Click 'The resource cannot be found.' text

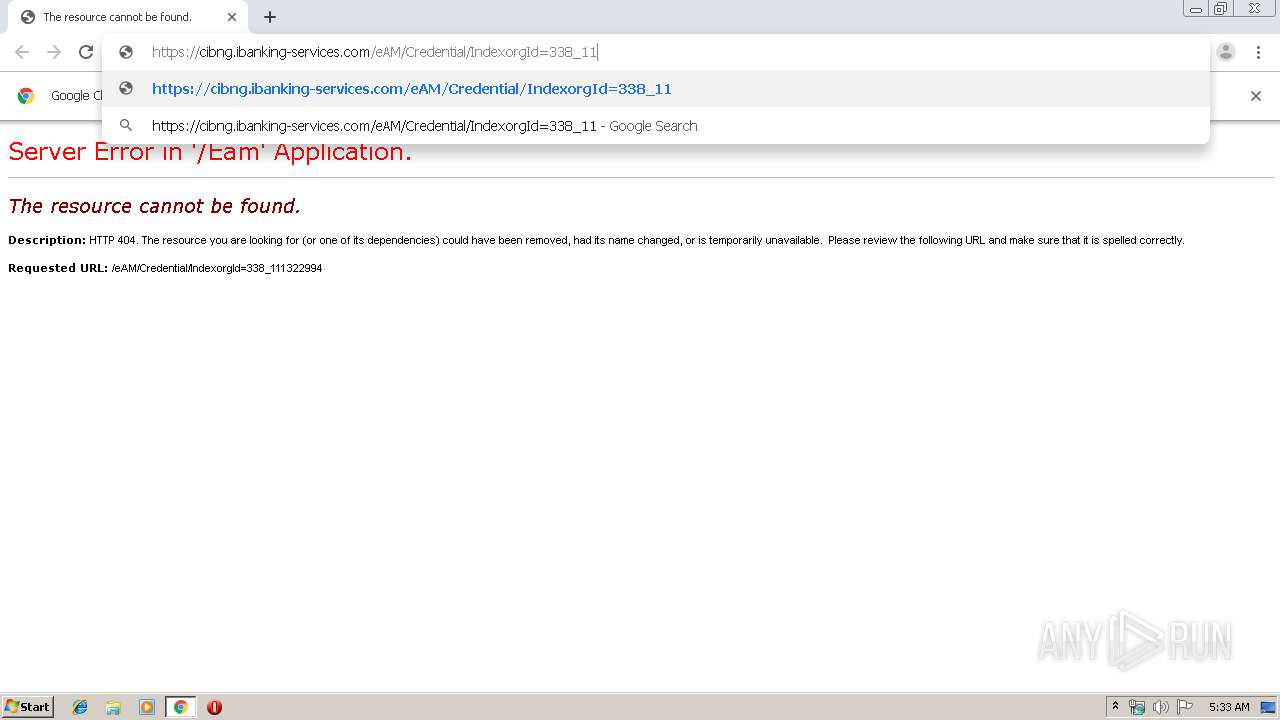(154, 206)
